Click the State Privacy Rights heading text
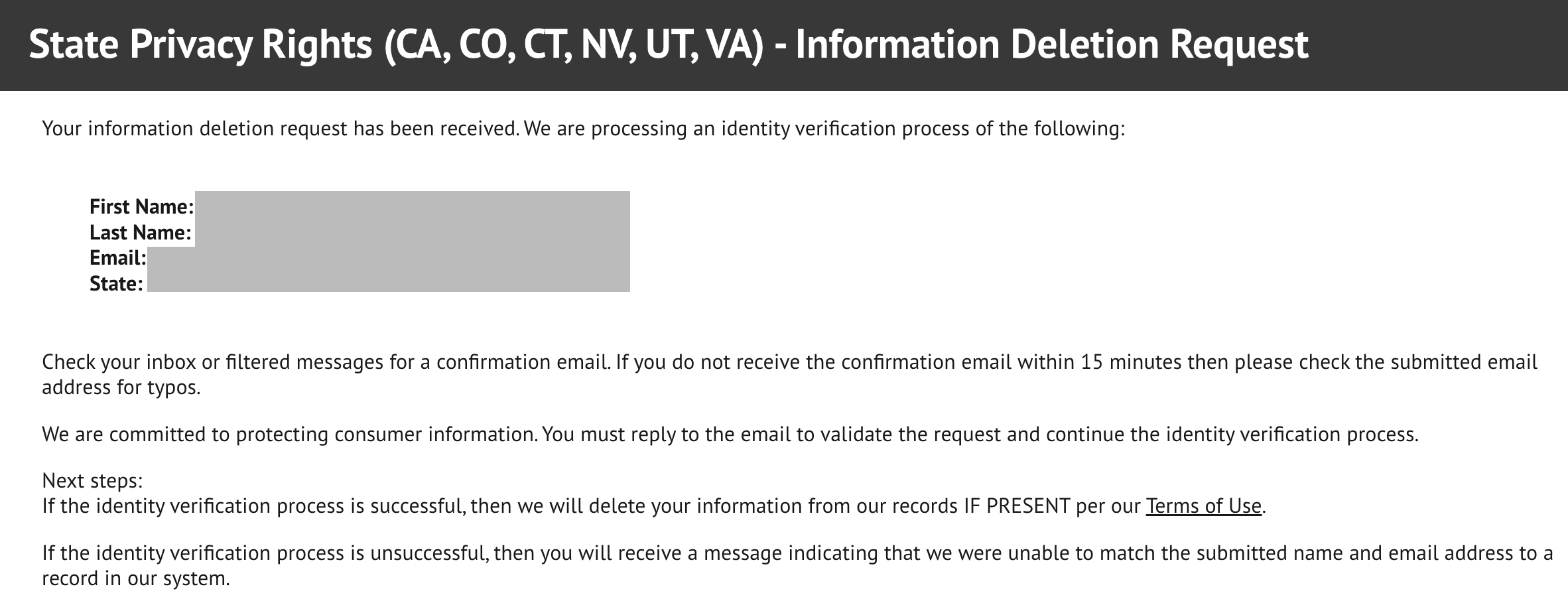Viewport: 1568px width, 609px height. point(200,45)
